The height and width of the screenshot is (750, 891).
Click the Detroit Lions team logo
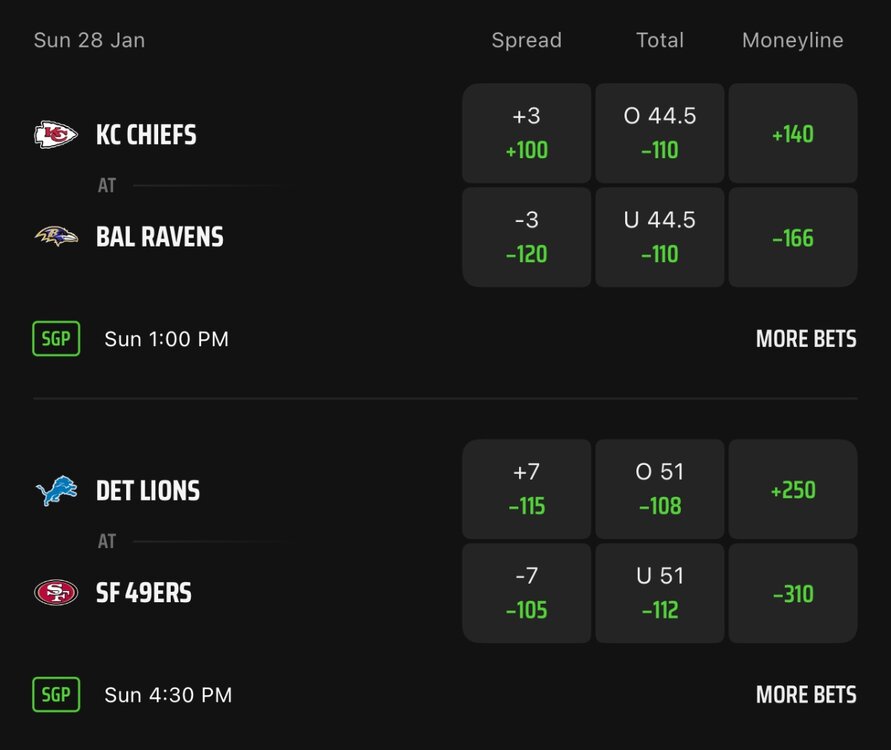(56, 491)
